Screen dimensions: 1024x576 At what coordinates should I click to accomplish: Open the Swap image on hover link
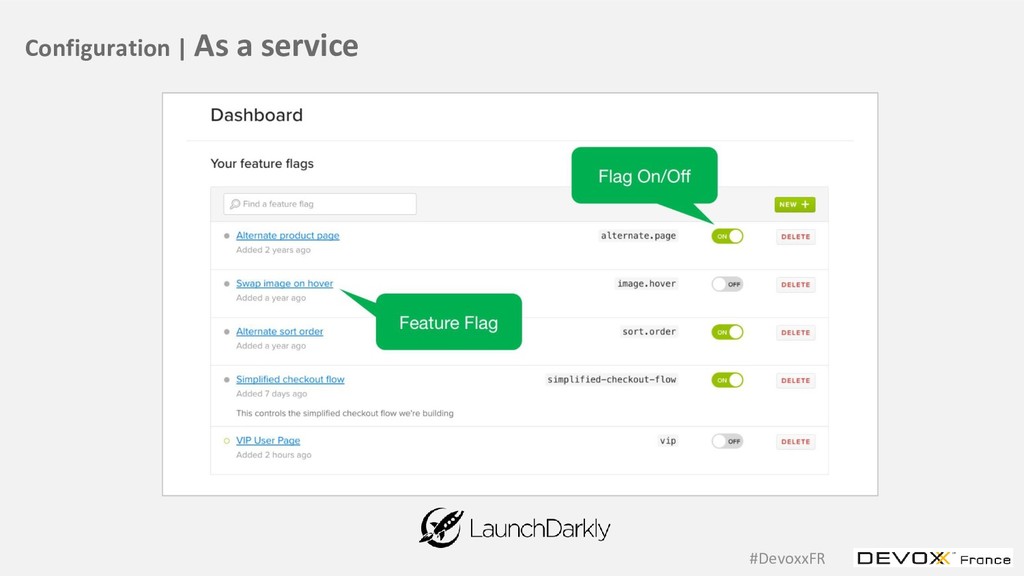pyautogui.click(x=284, y=283)
